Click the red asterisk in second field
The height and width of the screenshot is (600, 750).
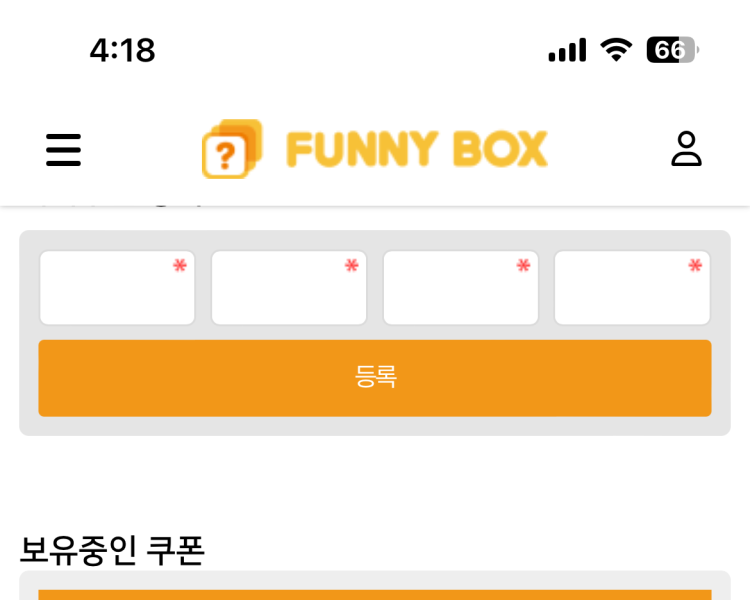352,265
